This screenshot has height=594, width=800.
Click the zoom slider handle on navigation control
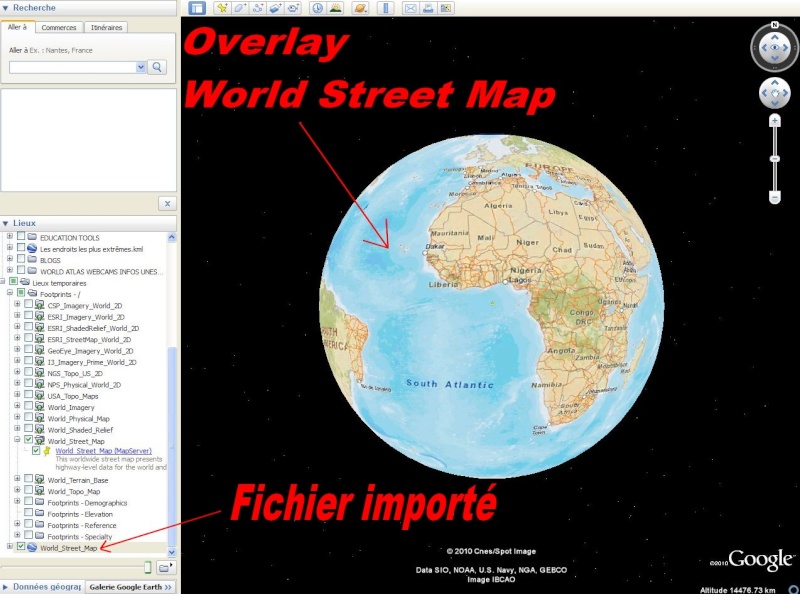point(774,159)
